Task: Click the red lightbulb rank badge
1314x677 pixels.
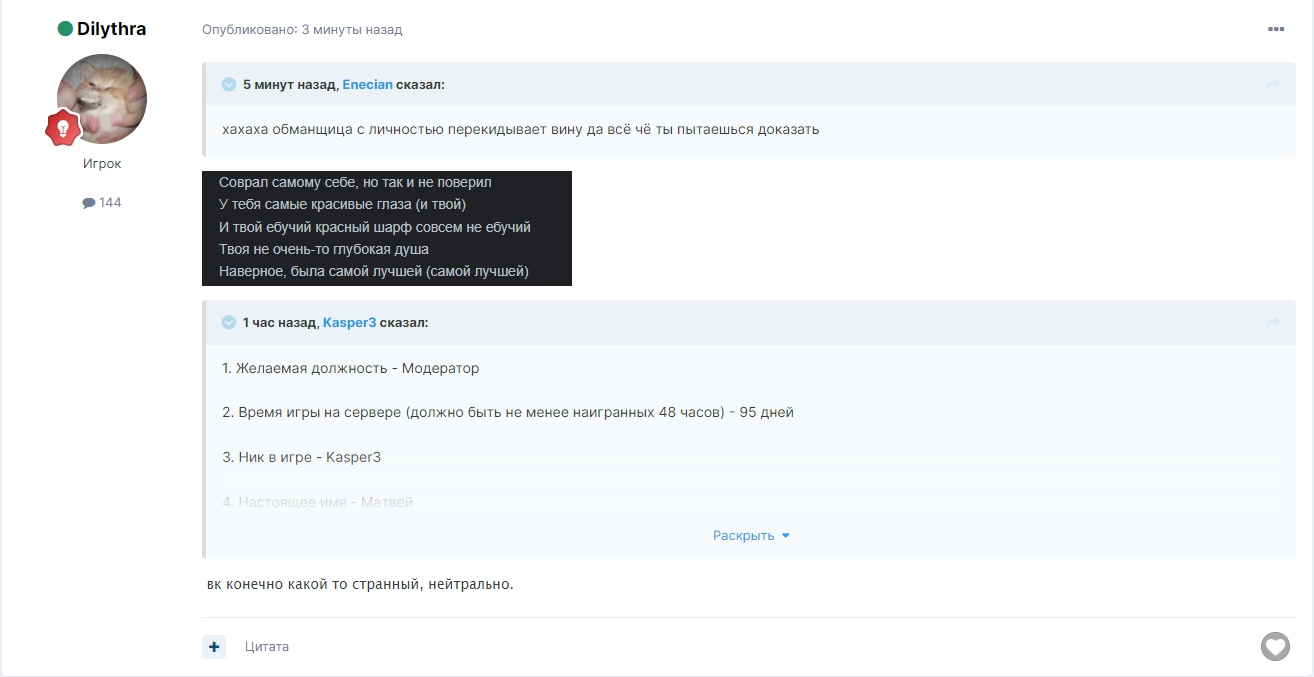Action: point(62,128)
